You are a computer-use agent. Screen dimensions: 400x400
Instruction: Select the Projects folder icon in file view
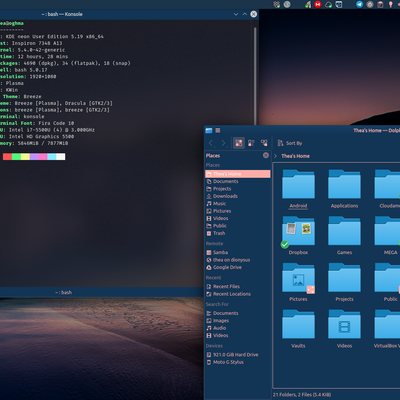coord(344,278)
